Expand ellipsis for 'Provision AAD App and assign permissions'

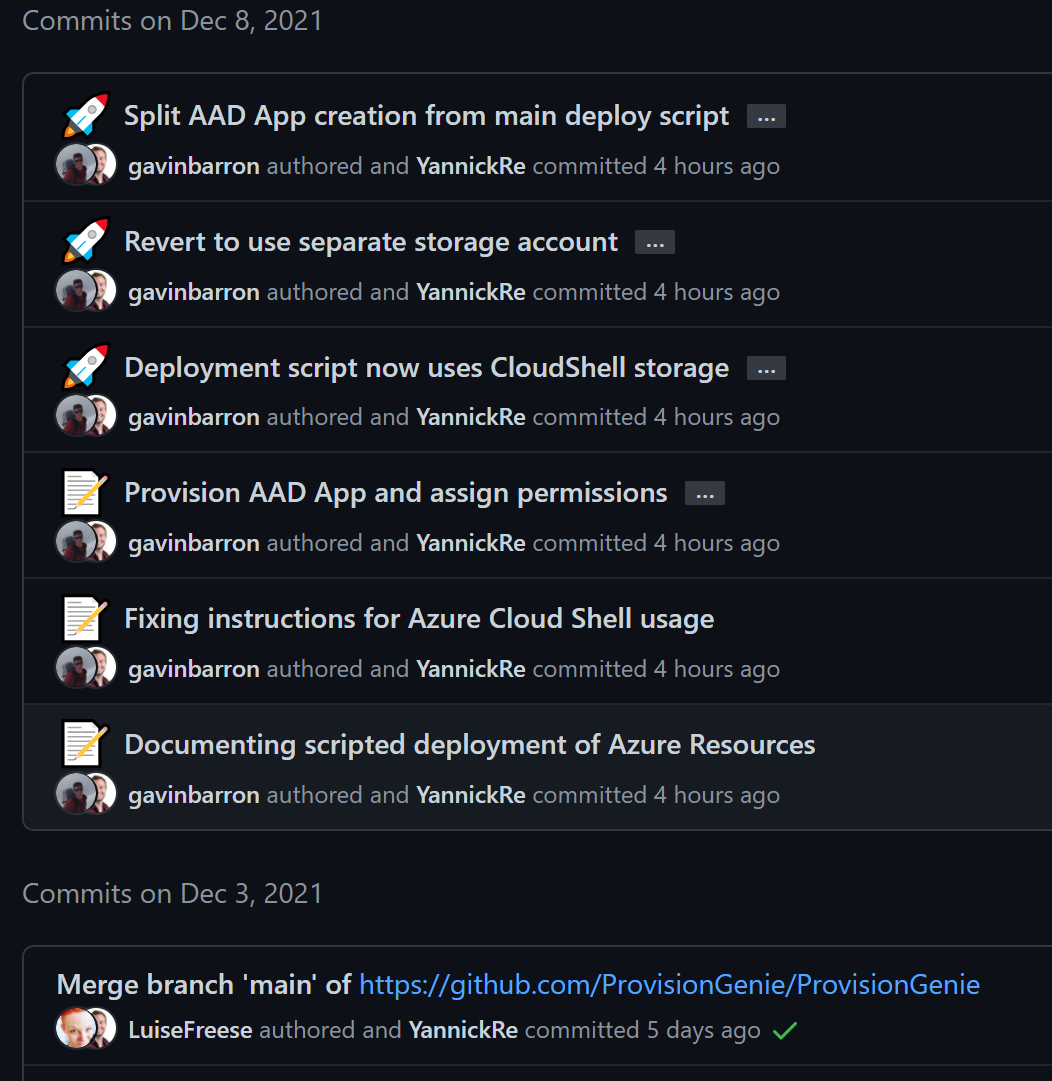point(705,494)
